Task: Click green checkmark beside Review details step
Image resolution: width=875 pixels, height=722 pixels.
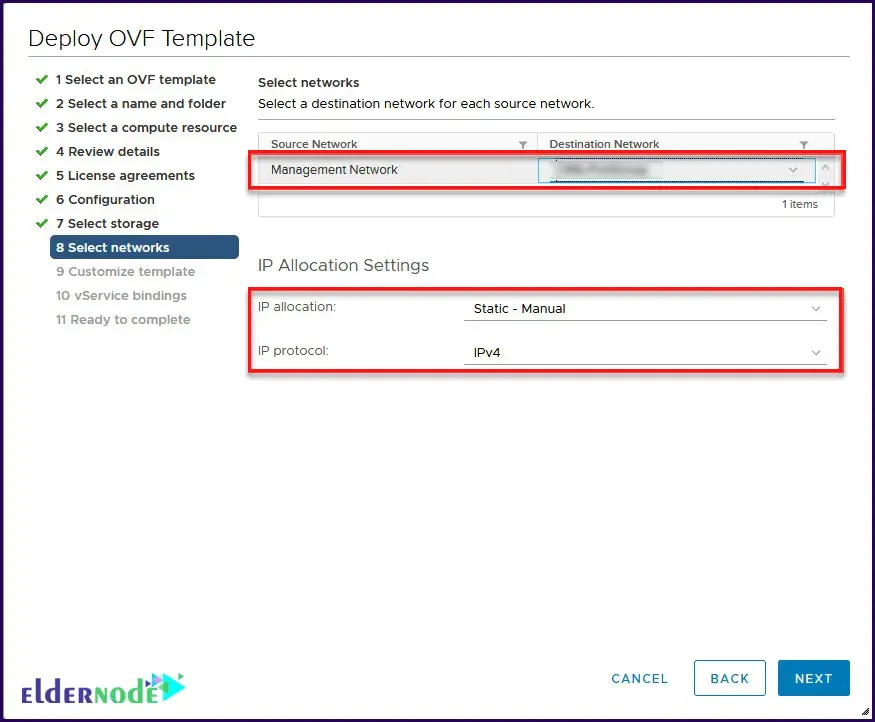Action: [x=42, y=151]
